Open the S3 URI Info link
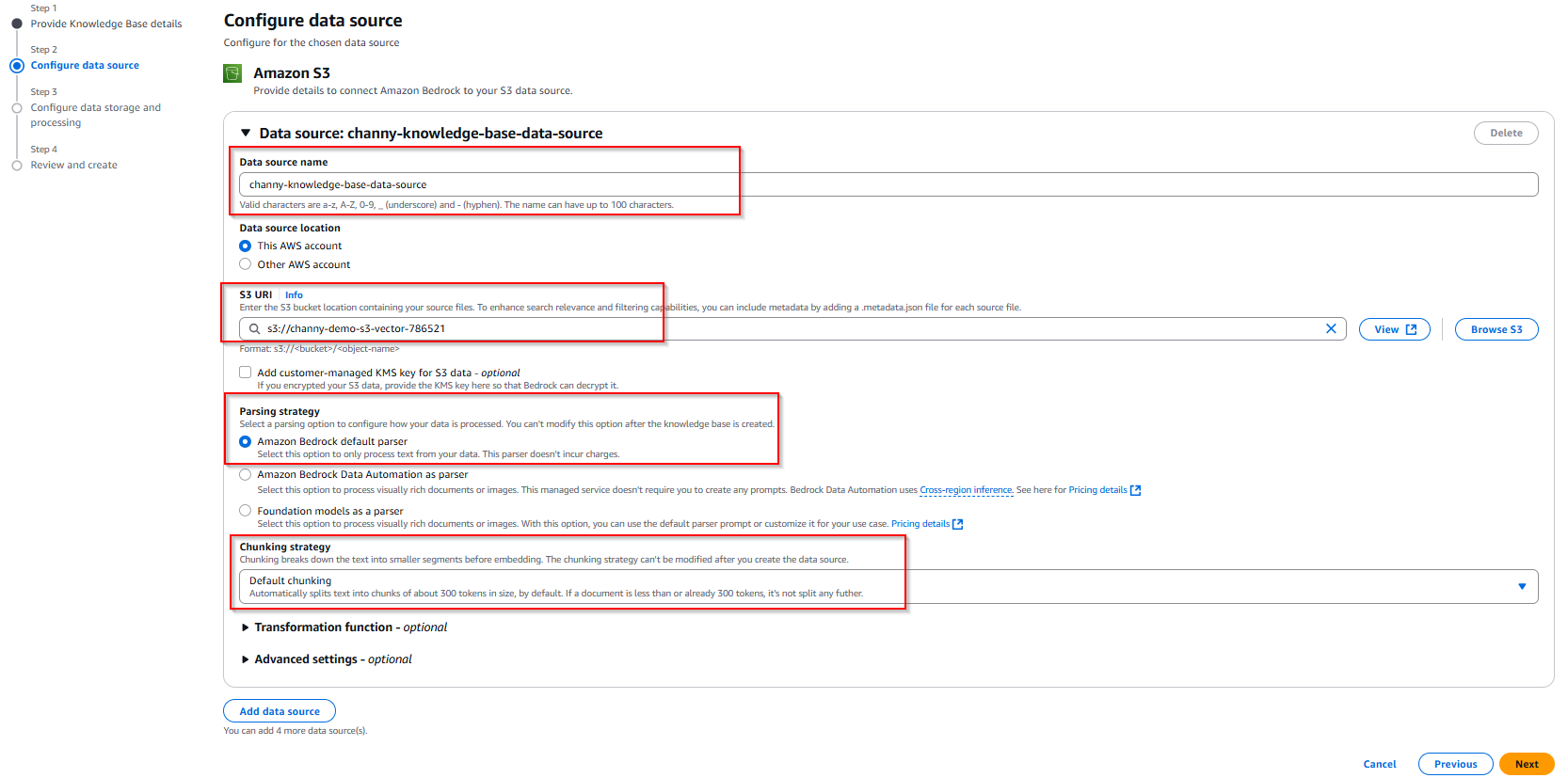The height and width of the screenshot is (778, 1568). tap(294, 294)
